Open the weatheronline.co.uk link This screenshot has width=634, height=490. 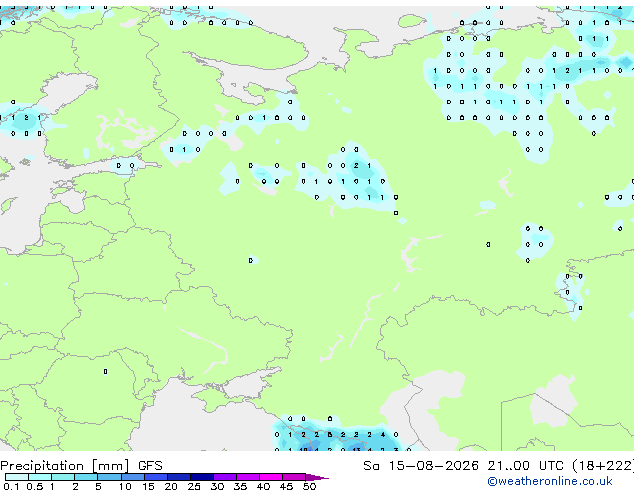[550, 481]
